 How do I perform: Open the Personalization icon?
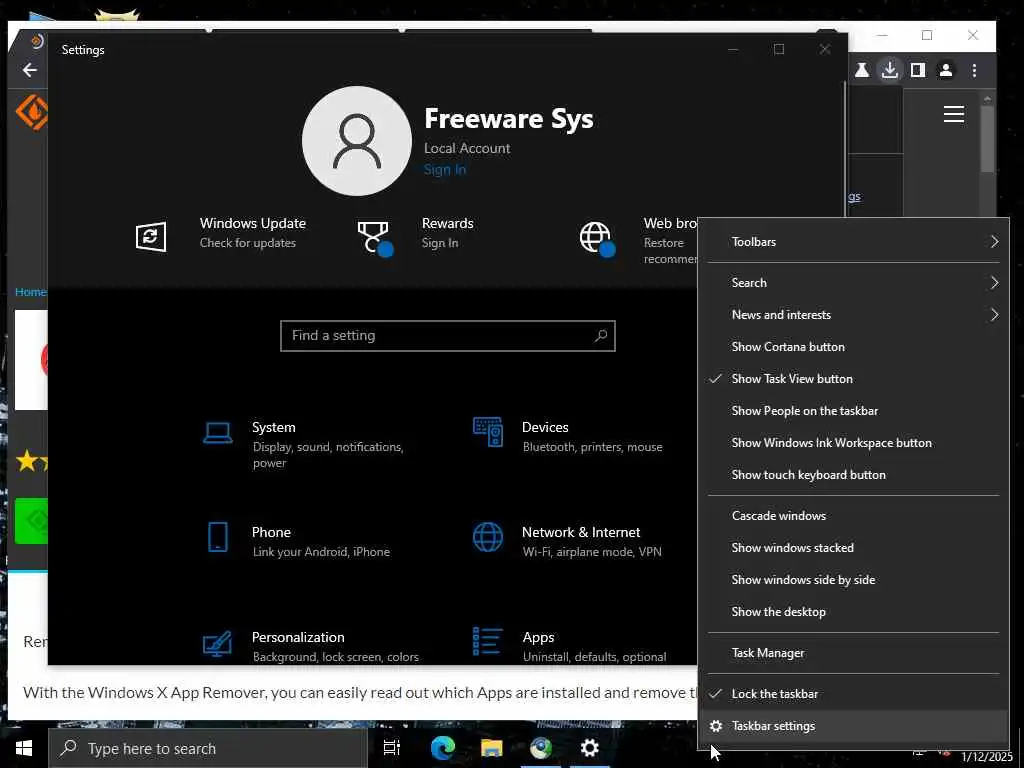coord(217,643)
